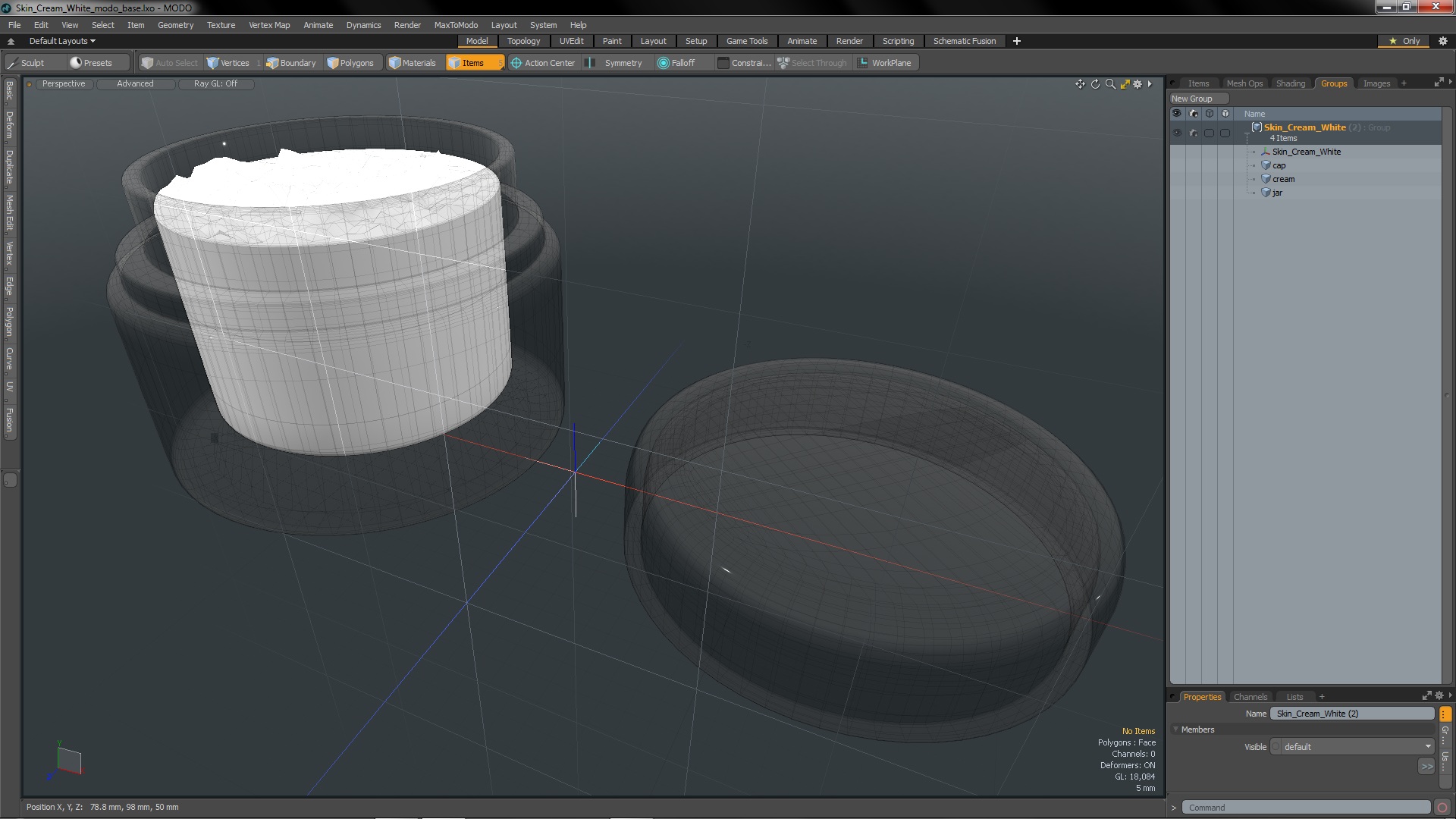Click the Name field Skin_Cream_White (2)

click(x=1354, y=714)
